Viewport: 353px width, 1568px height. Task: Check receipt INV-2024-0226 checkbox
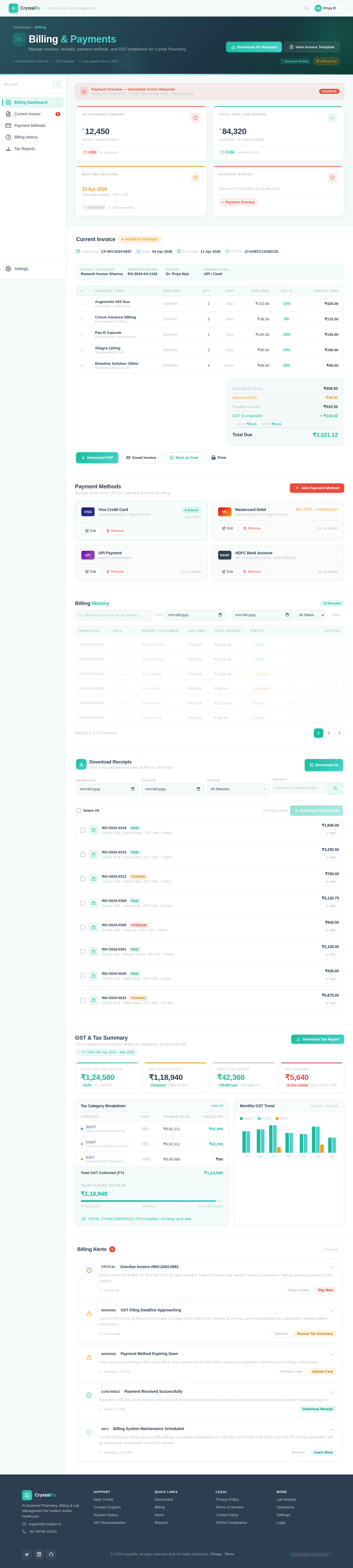click(83, 976)
